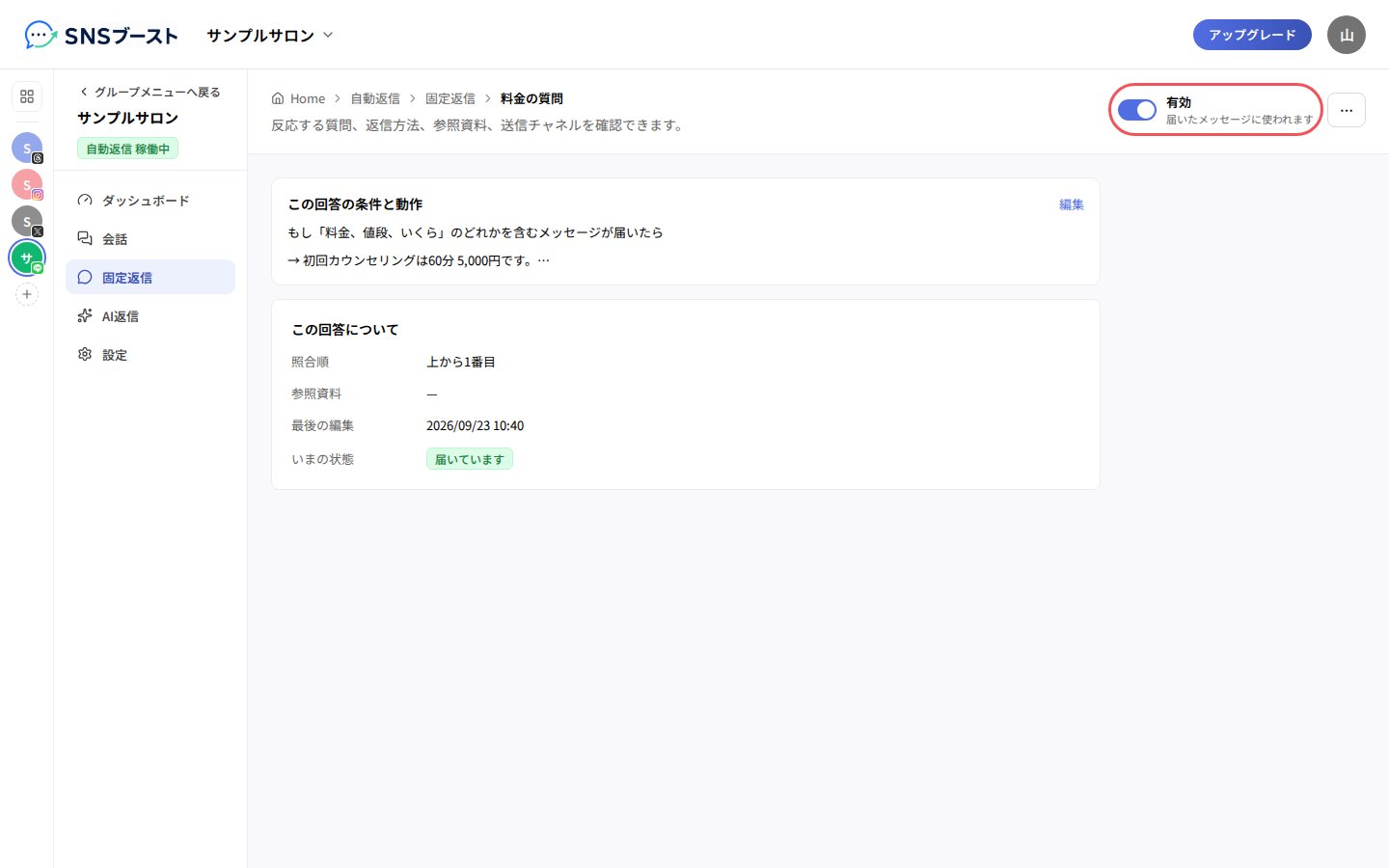Go to 自動返信 breadcrumb

pos(375,98)
